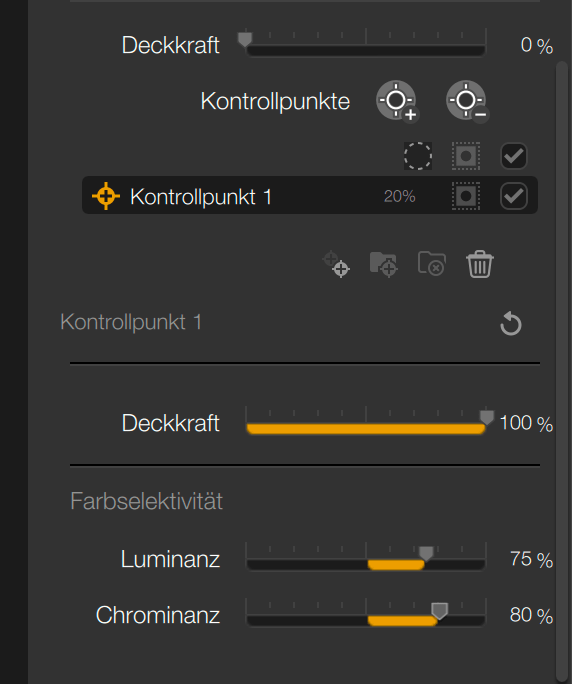The height and width of the screenshot is (684, 572).
Task: Group the selected control points
Action: point(384,264)
